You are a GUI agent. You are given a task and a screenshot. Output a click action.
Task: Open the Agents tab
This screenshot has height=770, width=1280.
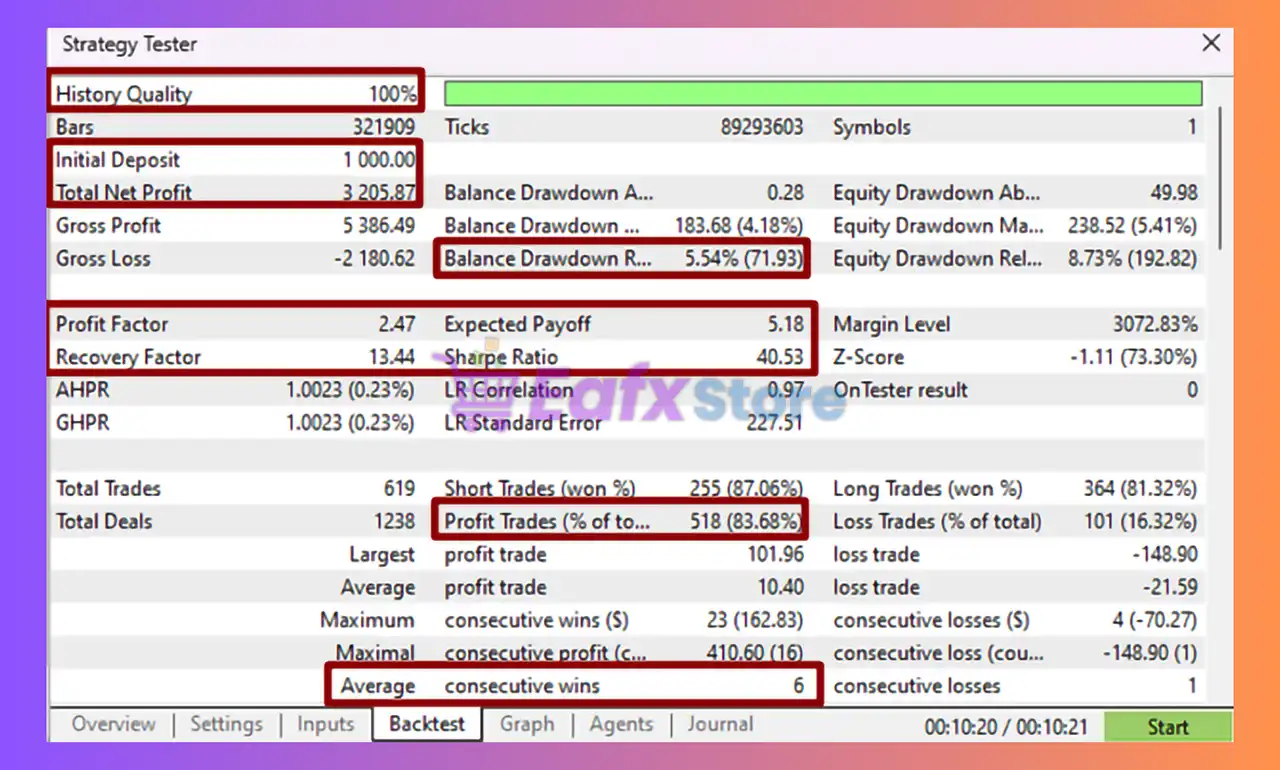click(621, 725)
